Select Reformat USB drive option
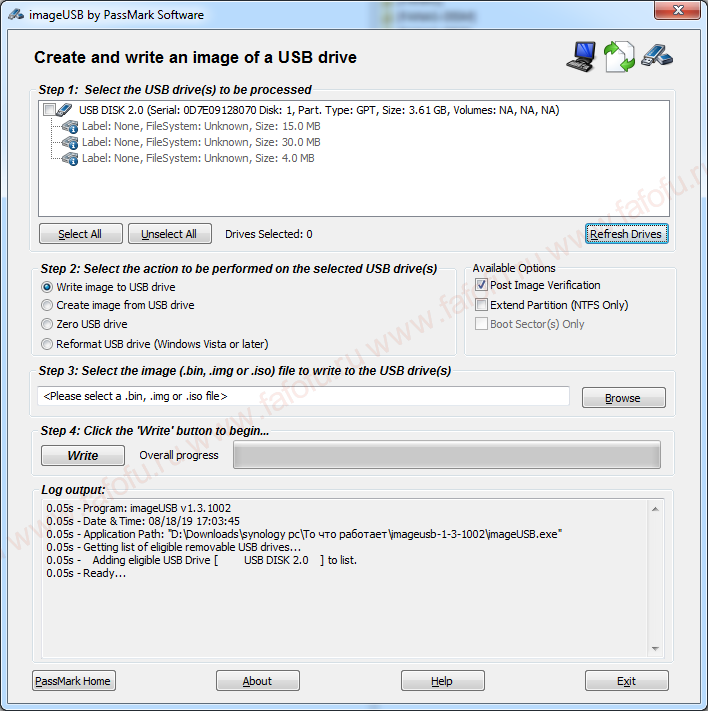Image resolution: width=708 pixels, height=711 pixels. [x=47, y=344]
